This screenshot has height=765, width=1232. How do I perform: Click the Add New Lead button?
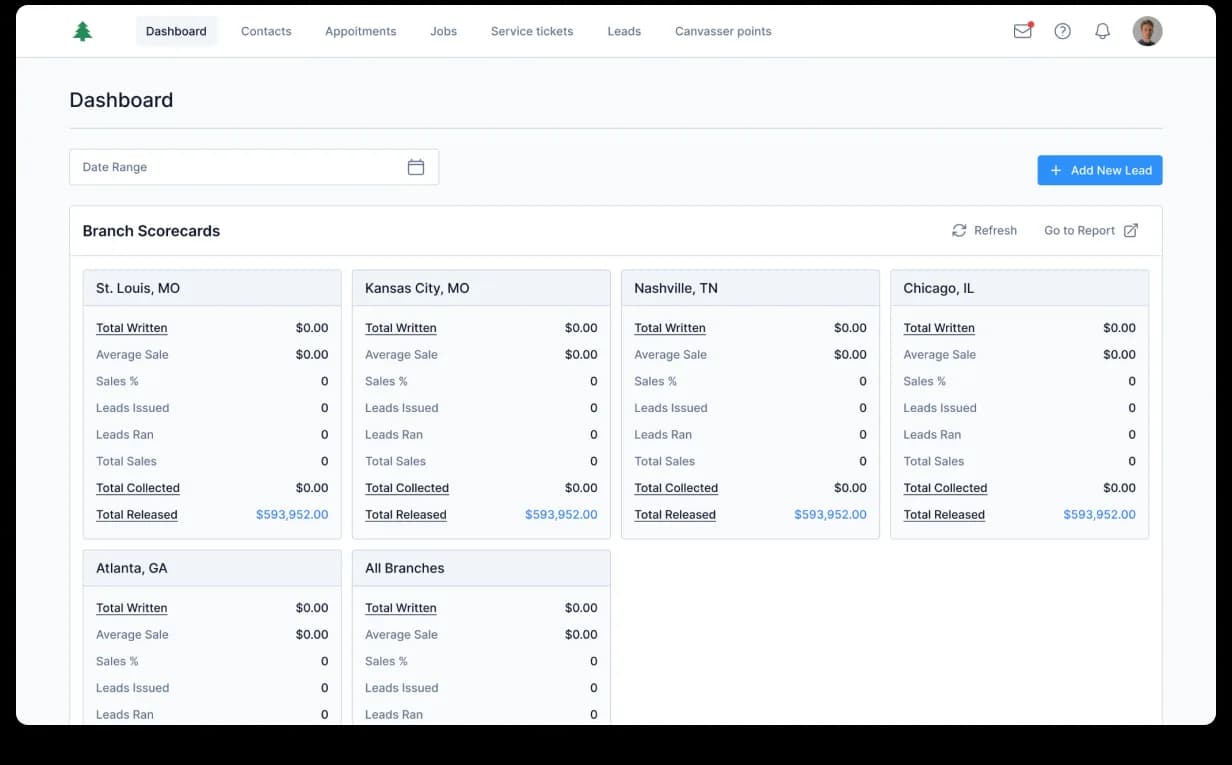pyautogui.click(x=1100, y=170)
